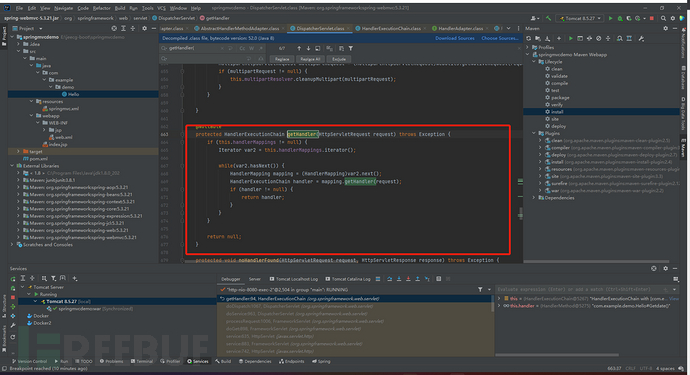Open the Refactor menu
Image resolution: width=690 pixels, height=375 pixels.
[102, 8]
